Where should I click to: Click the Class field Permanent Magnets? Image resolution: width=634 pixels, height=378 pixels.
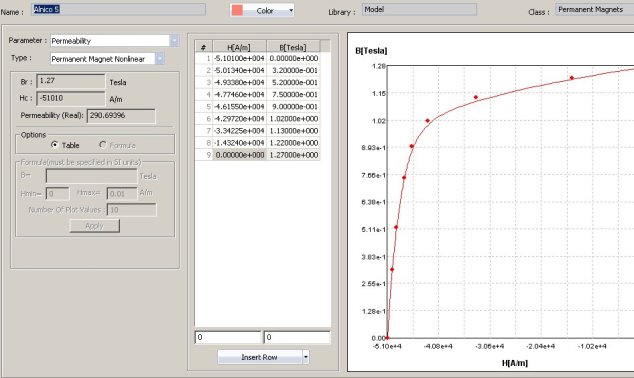[x=594, y=10]
